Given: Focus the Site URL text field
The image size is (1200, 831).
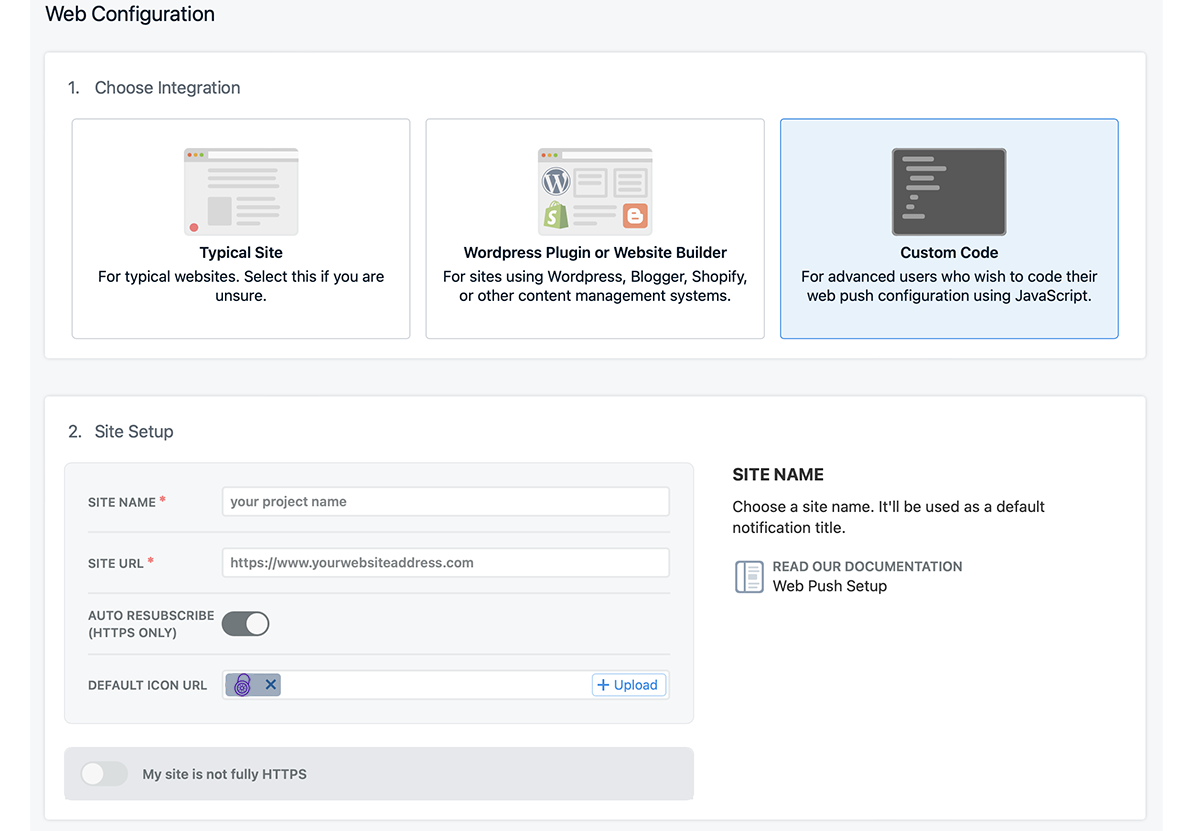Looking at the screenshot, I should coord(445,563).
